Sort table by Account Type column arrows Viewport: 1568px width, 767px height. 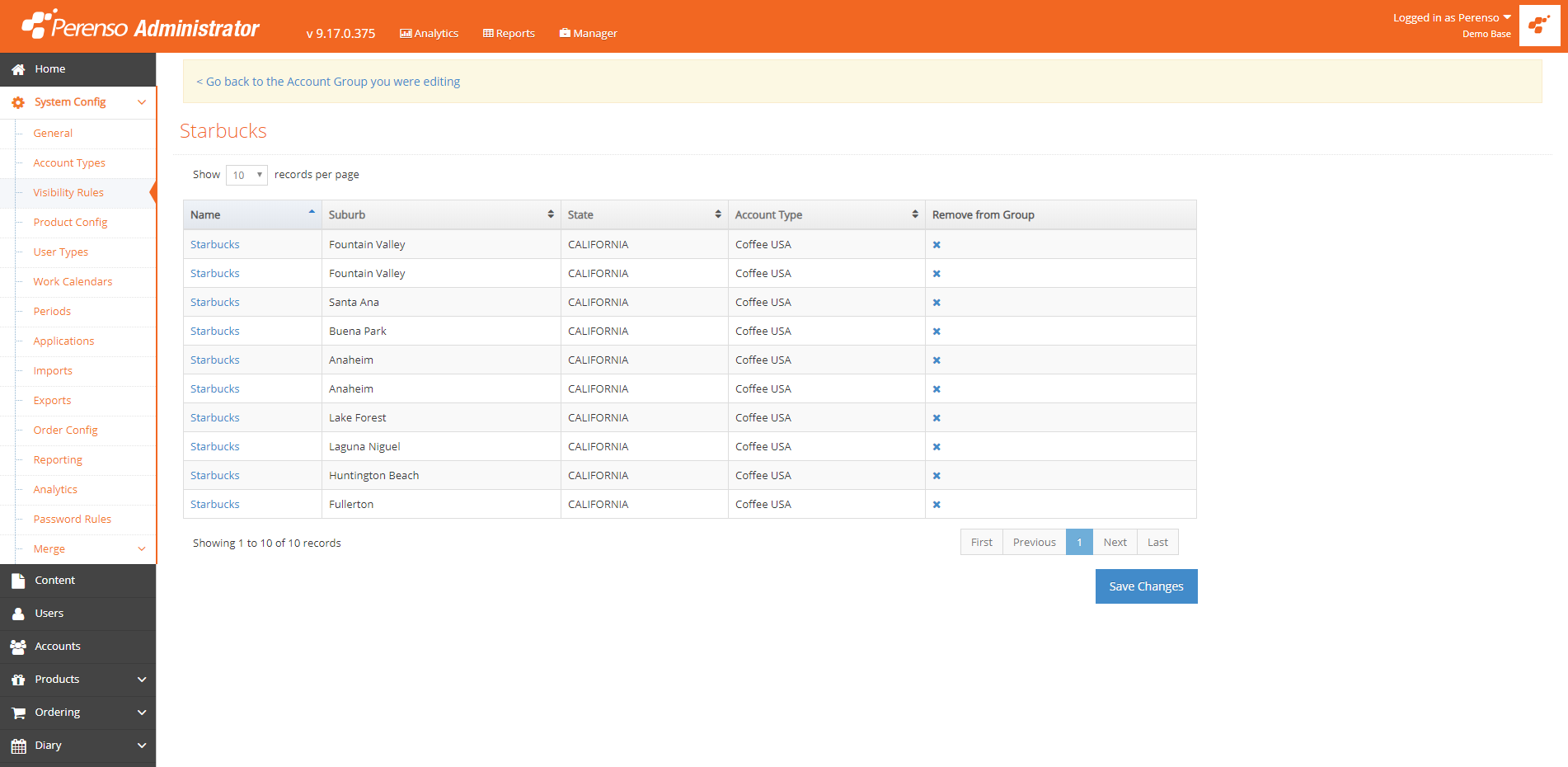click(915, 214)
